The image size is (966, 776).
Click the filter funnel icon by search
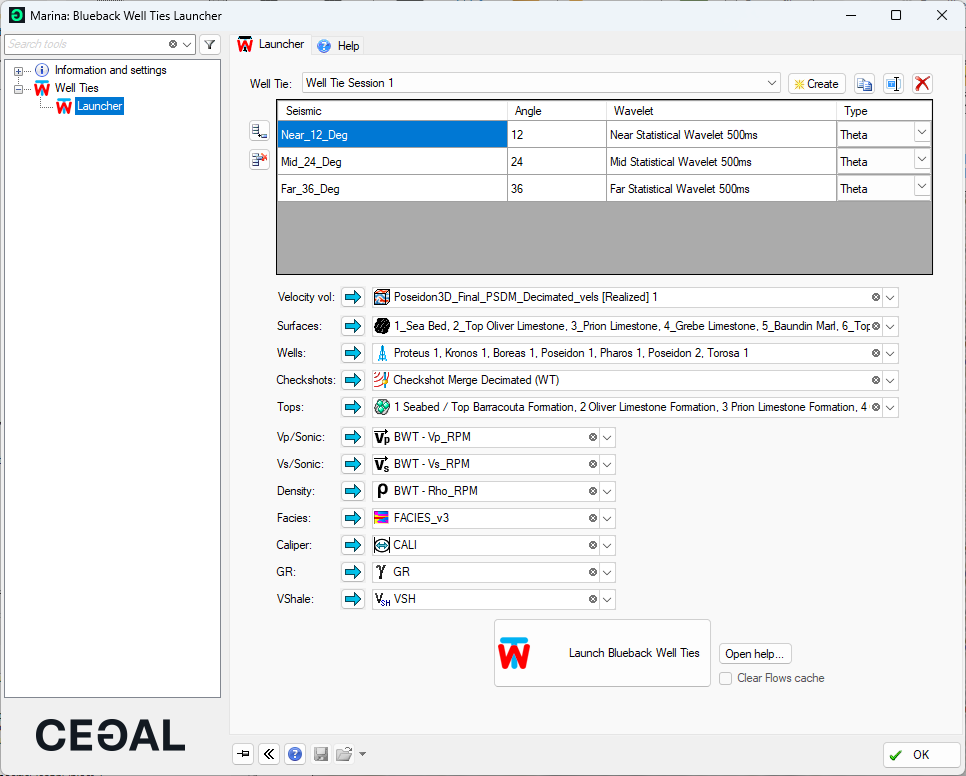pos(210,44)
